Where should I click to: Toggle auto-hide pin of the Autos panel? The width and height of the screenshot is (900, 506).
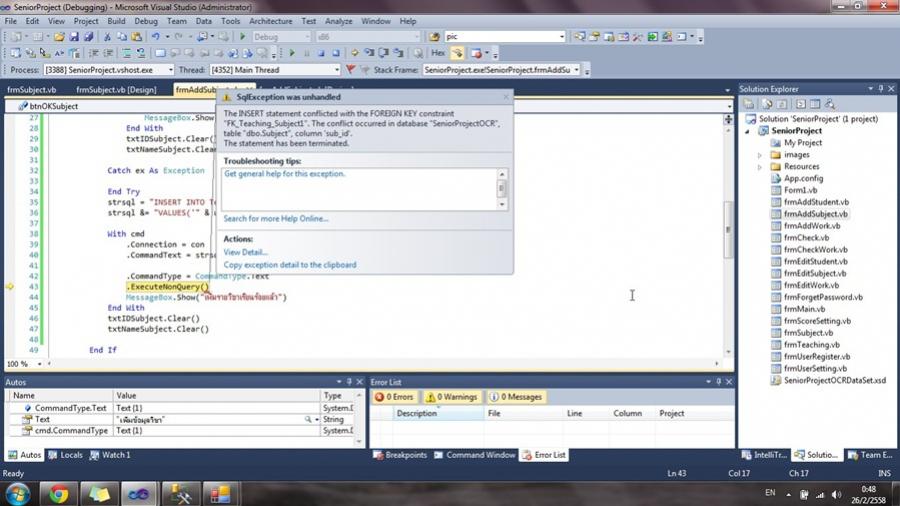pos(349,382)
